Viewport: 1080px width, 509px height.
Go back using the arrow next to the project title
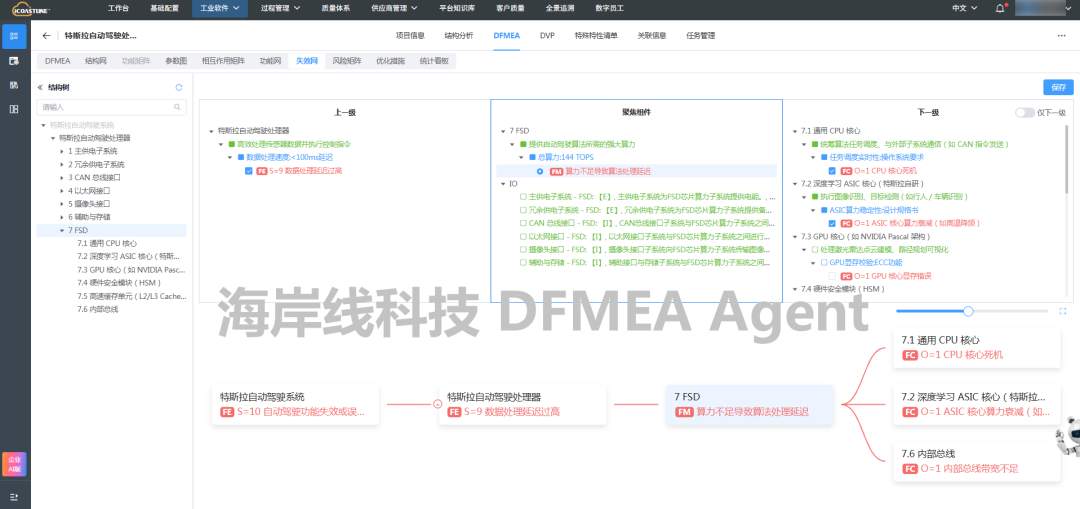click(47, 36)
